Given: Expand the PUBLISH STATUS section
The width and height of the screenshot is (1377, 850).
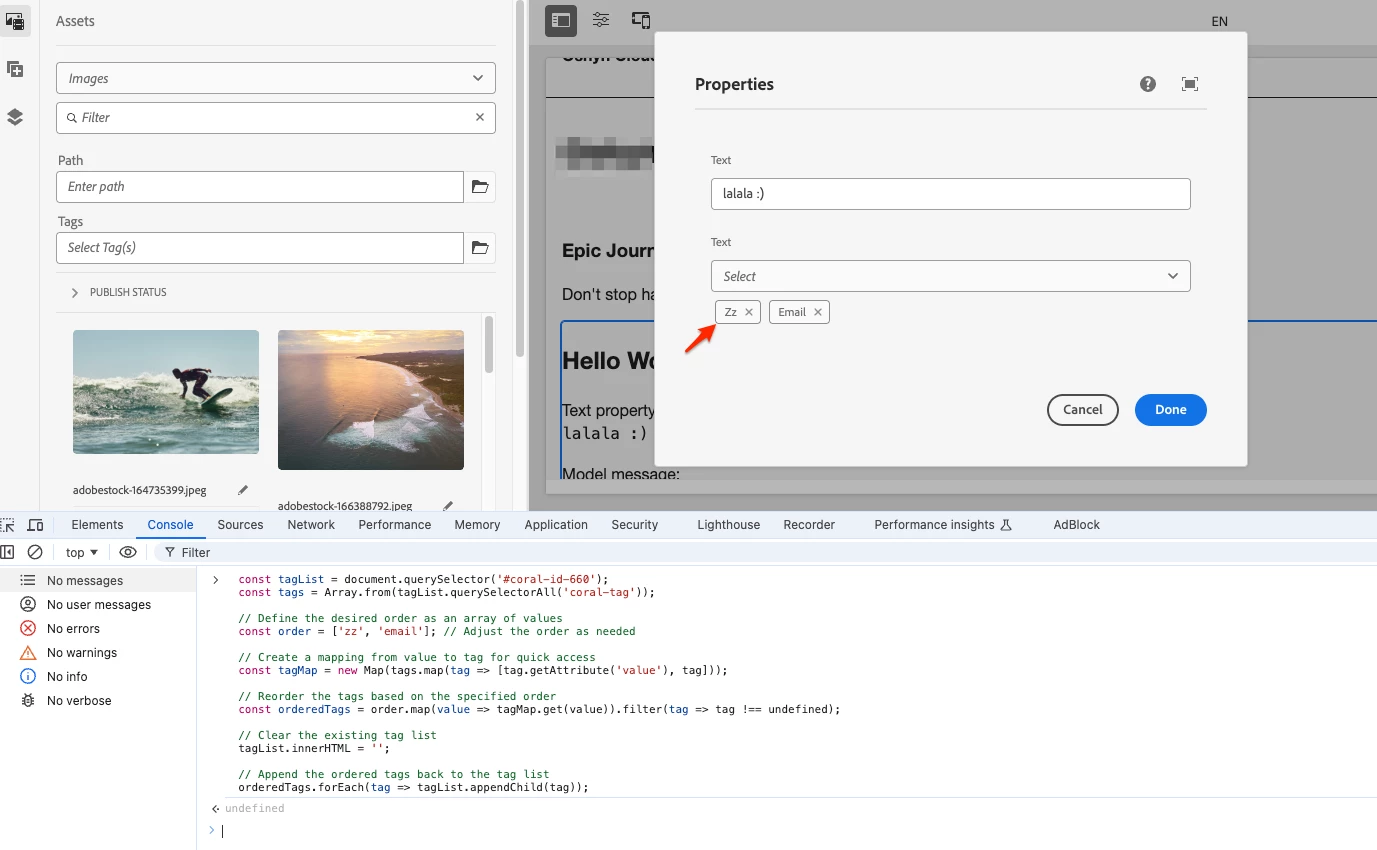Looking at the screenshot, I should [x=118, y=292].
